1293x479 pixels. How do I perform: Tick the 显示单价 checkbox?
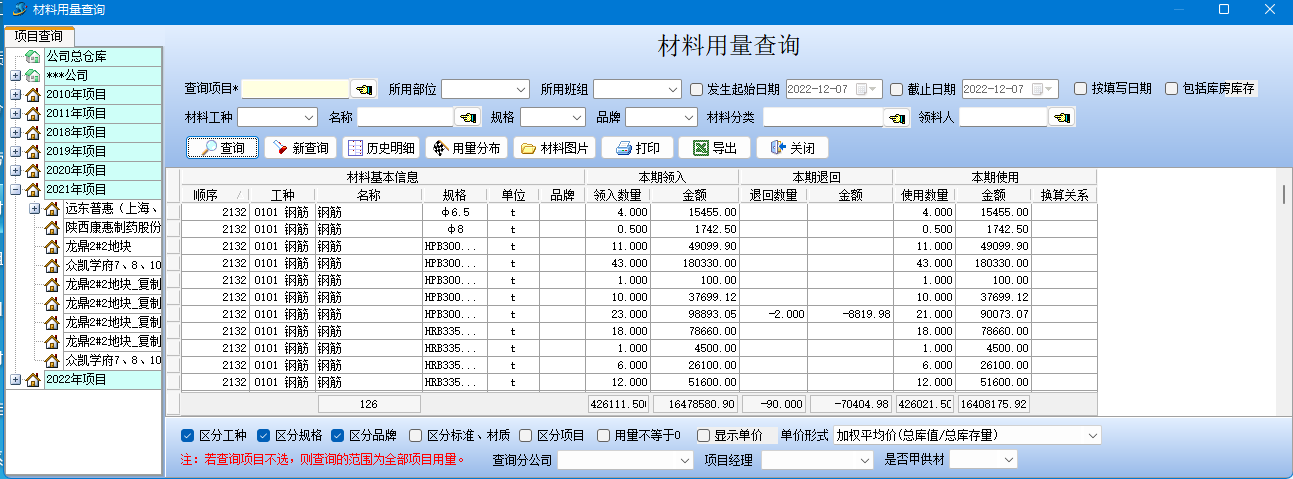click(704, 435)
